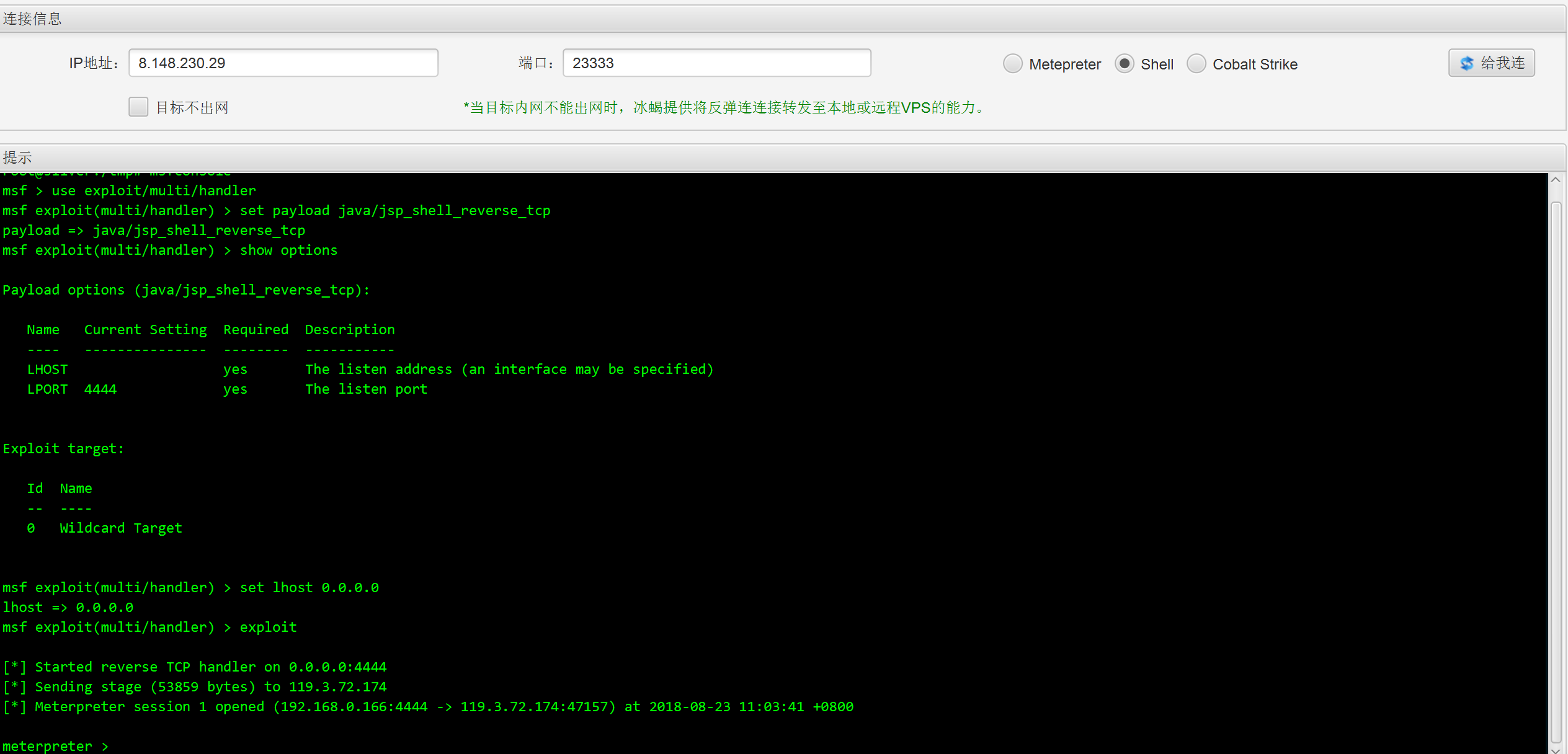
Task: Enable the 目标不出网 checkbox
Action: pos(138,107)
